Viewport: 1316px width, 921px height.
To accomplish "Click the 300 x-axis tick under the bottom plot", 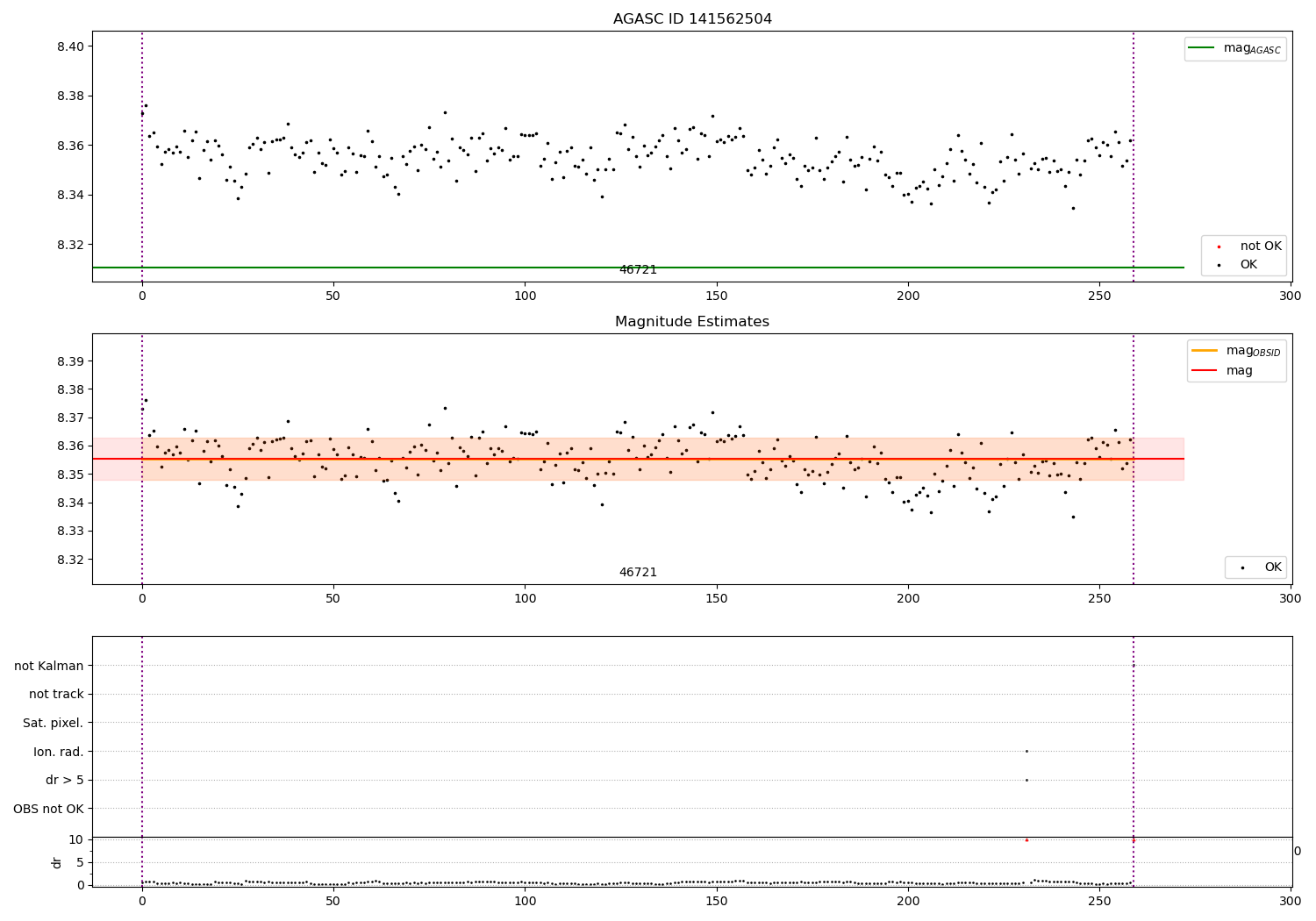I will (1291, 901).
